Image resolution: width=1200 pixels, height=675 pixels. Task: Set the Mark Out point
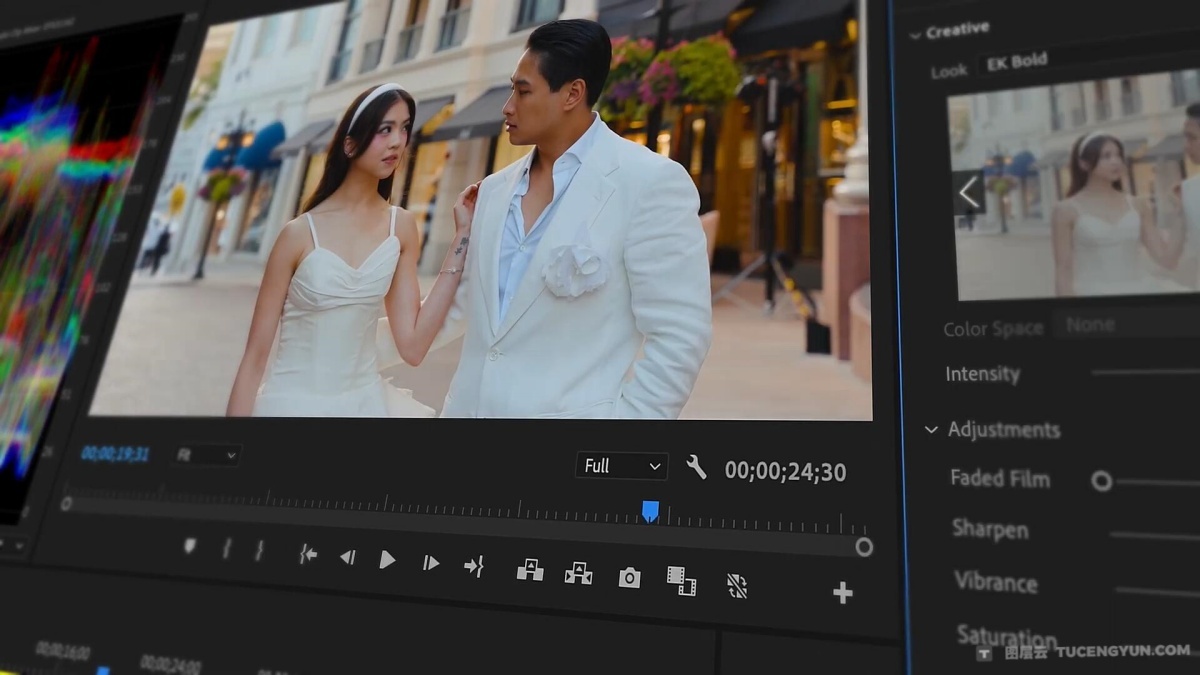[x=259, y=551]
